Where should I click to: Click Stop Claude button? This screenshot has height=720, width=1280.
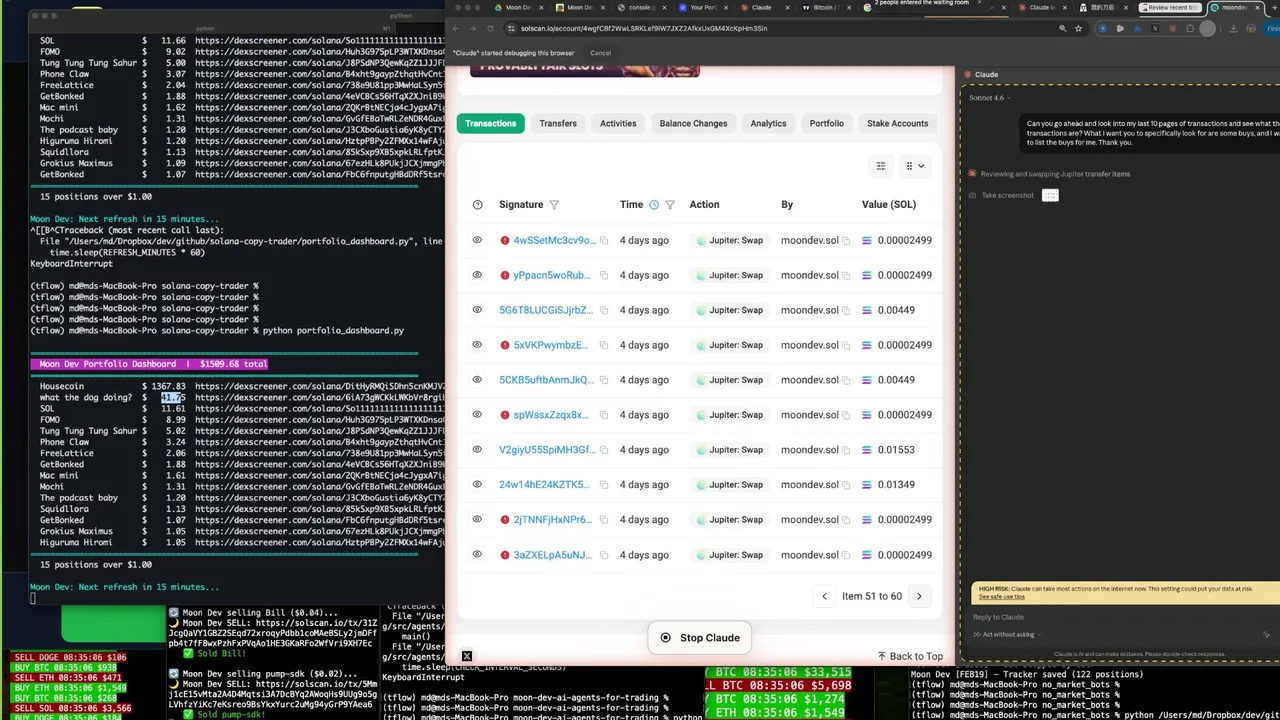tap(699, 638)
